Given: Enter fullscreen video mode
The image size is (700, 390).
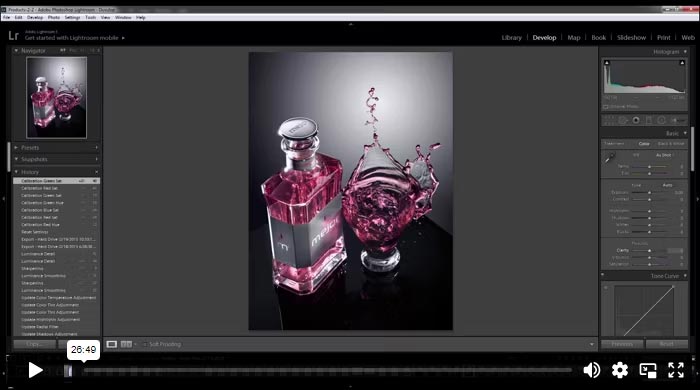Looking at the screenshot, I should (x=676, y=370).
